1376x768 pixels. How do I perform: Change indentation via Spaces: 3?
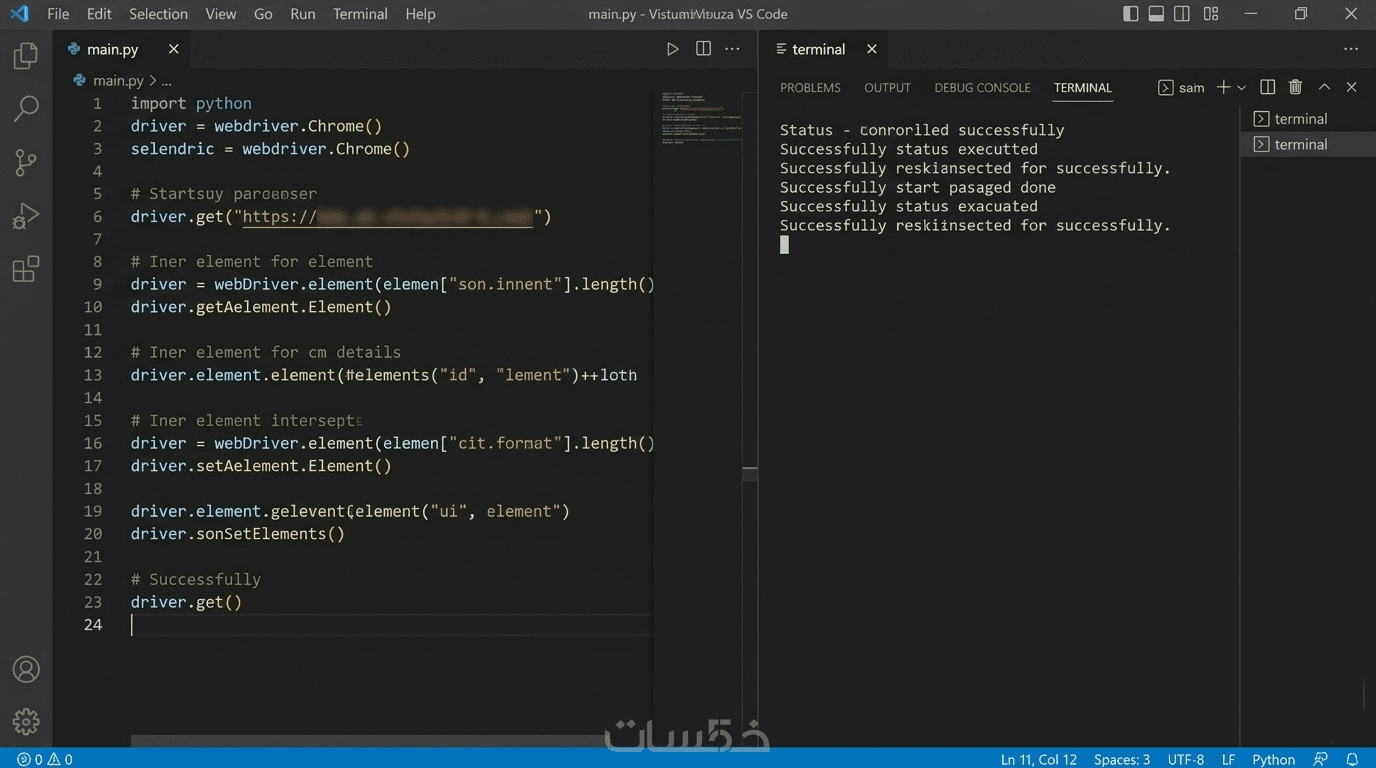(x=1122, y=759)
